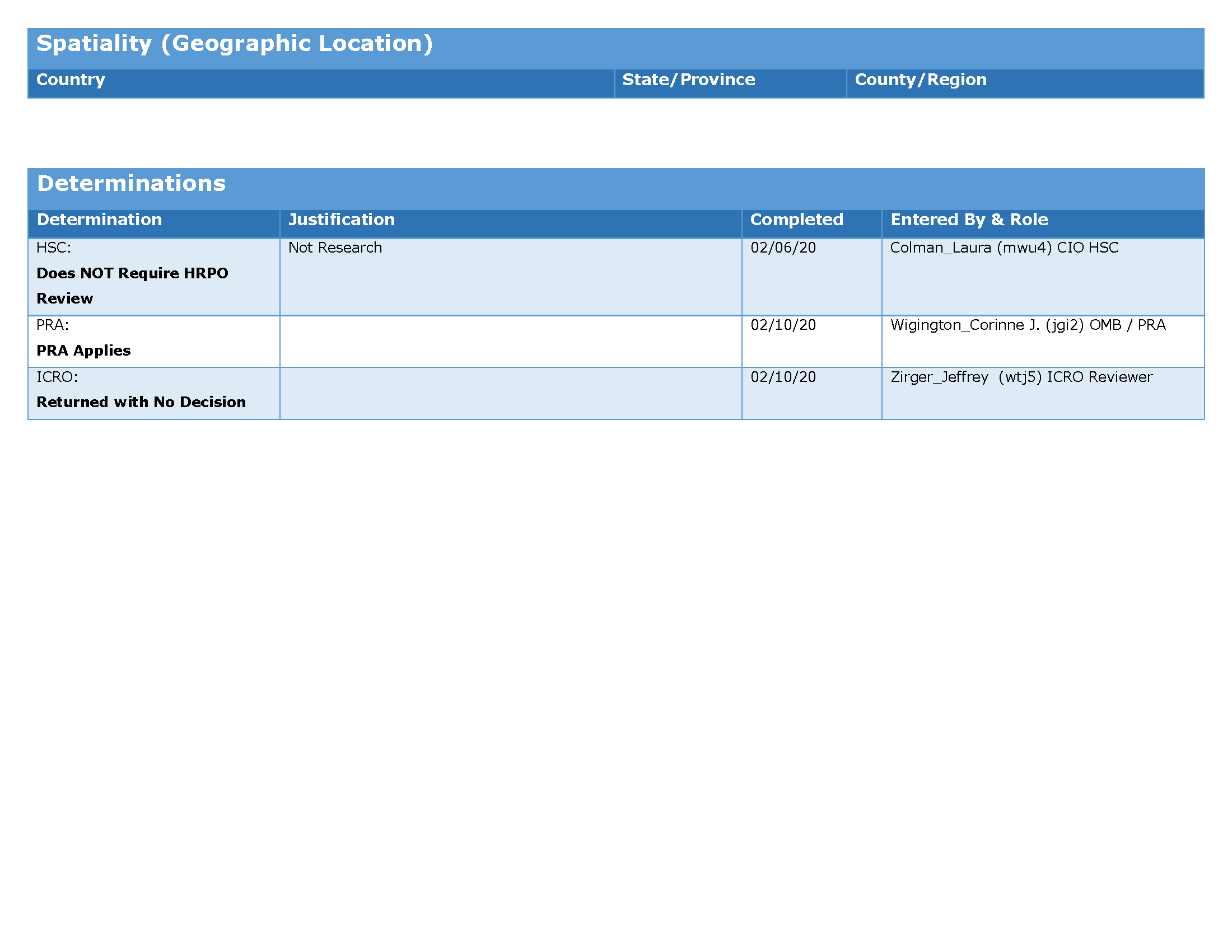Select Returned with No Decision text
1232x952 pixels.
click(x=141, y=402)
